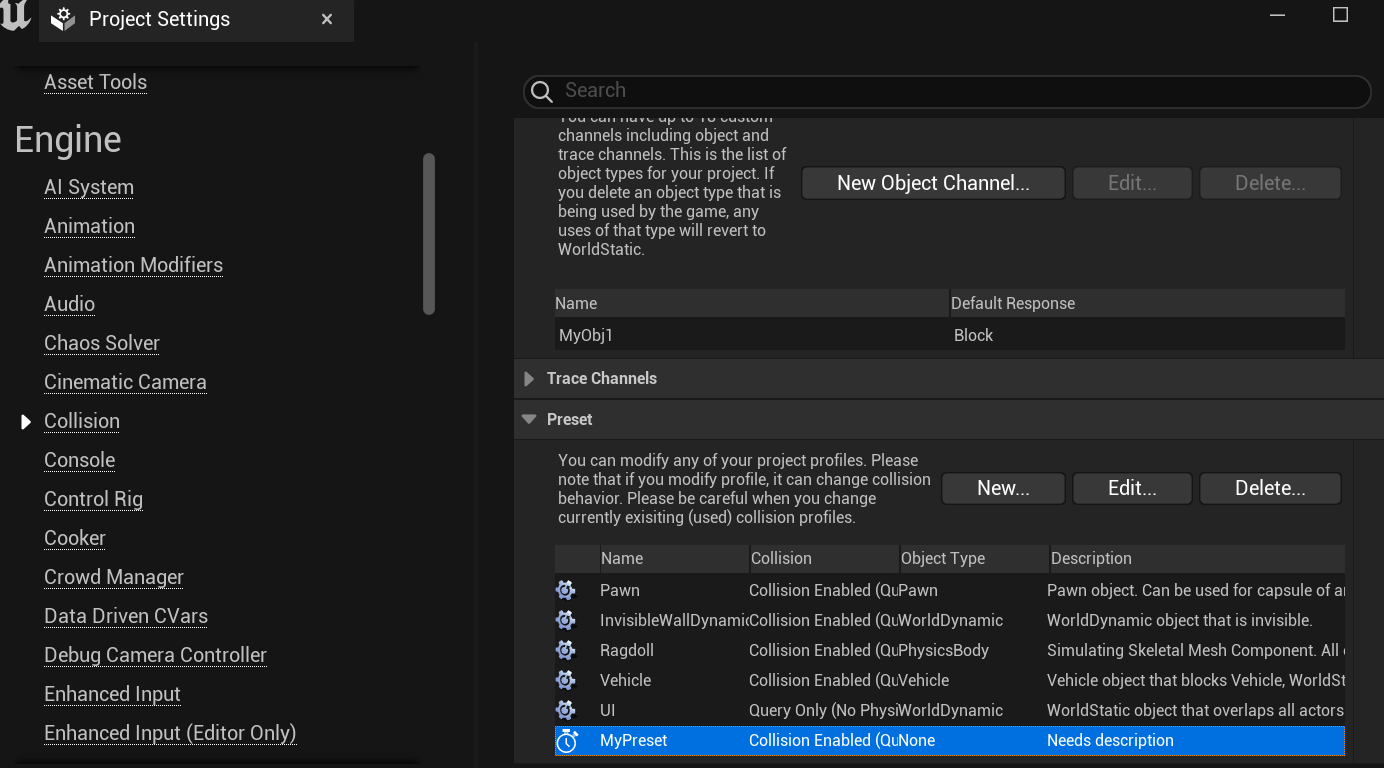Click the PhysicsBody object type cell
The width and height of the screenshot is (1384, 768).
(943, 650)
